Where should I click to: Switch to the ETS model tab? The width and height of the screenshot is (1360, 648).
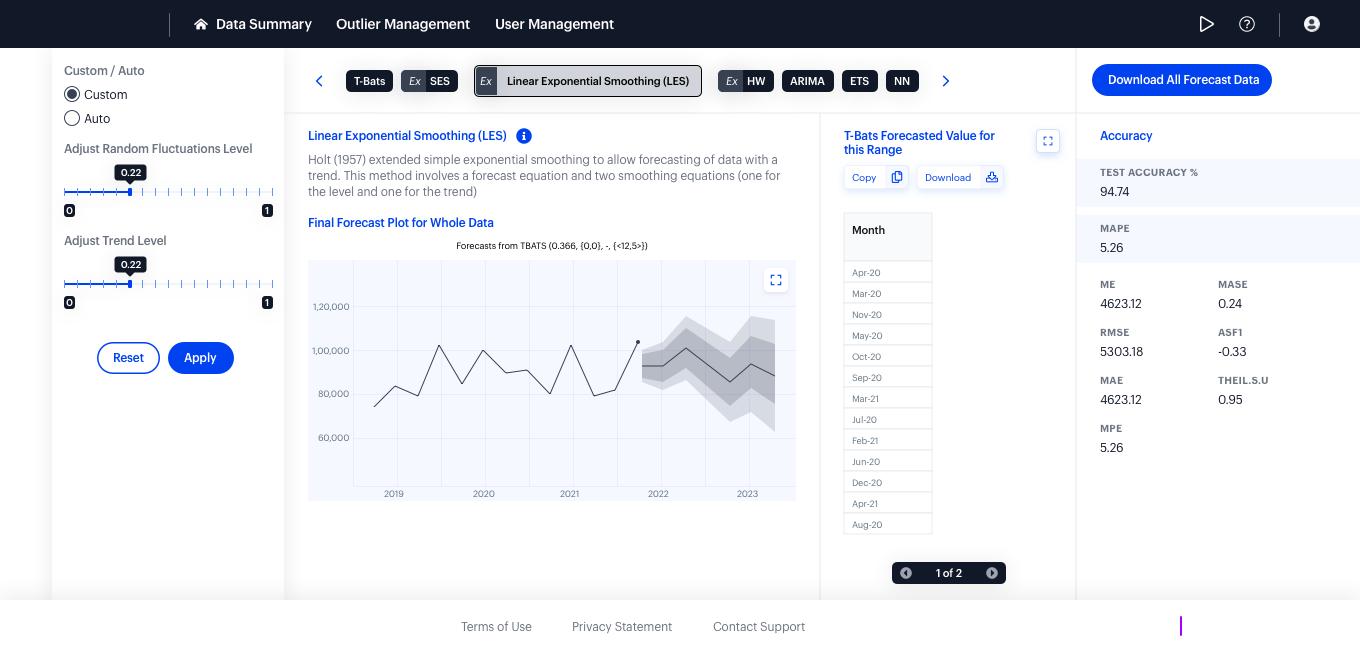(860, 81)
